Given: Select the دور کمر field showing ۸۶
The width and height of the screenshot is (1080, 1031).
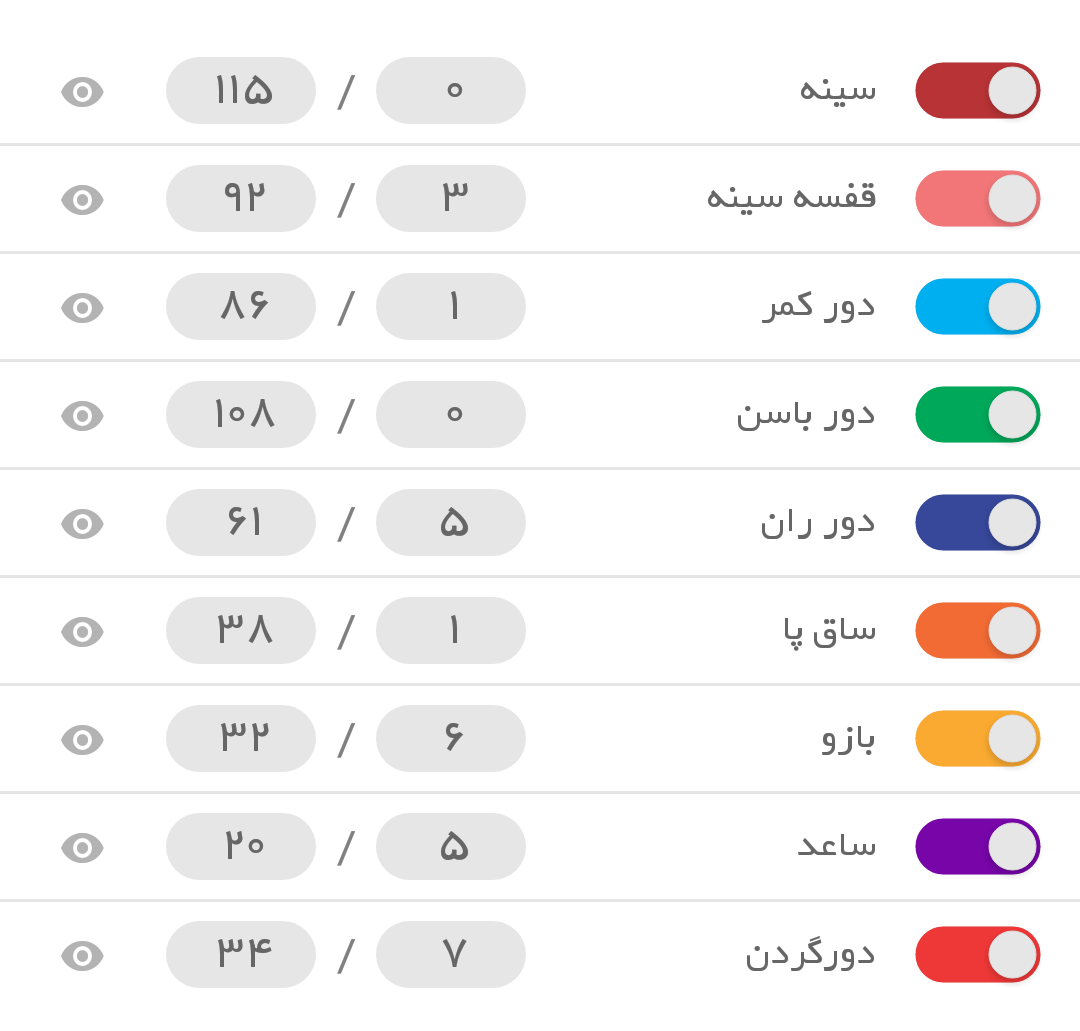Looking at the screenshot, I should point(241,307).
